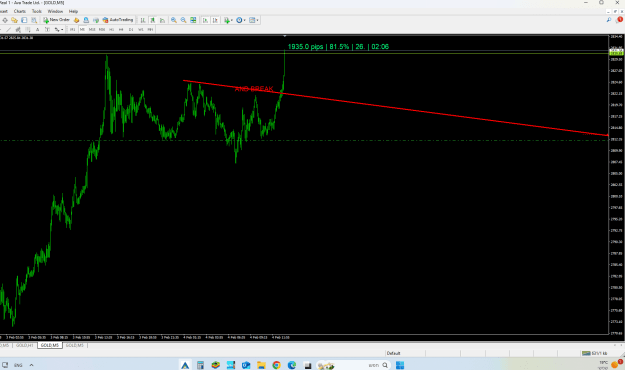
Task: Switch to the M5 timeframe
Action: pos(82,30)
